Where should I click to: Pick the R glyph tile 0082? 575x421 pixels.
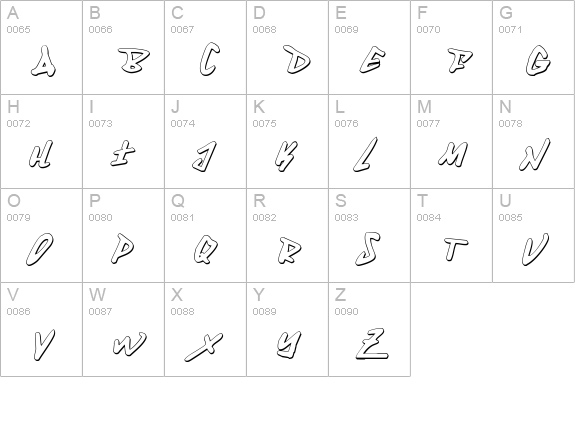tap(288, 235)
